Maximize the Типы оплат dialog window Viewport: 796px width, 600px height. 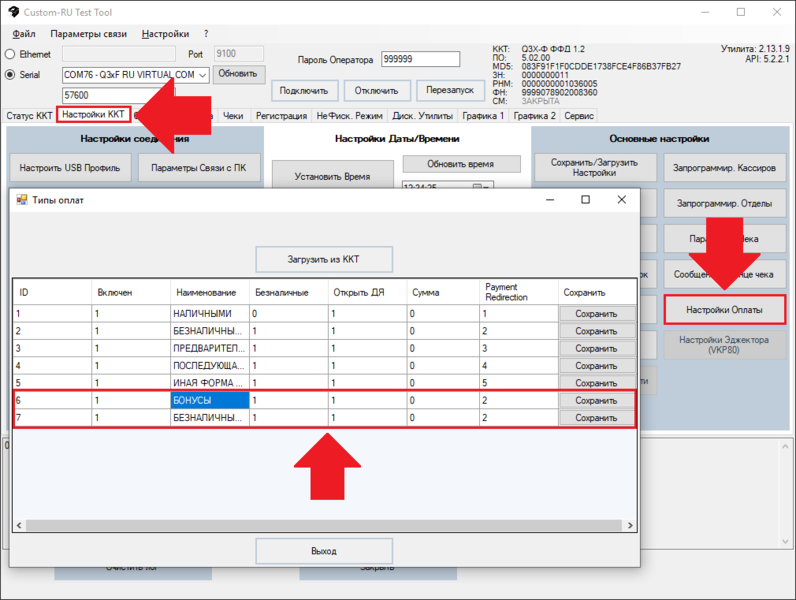coord(585,200)
